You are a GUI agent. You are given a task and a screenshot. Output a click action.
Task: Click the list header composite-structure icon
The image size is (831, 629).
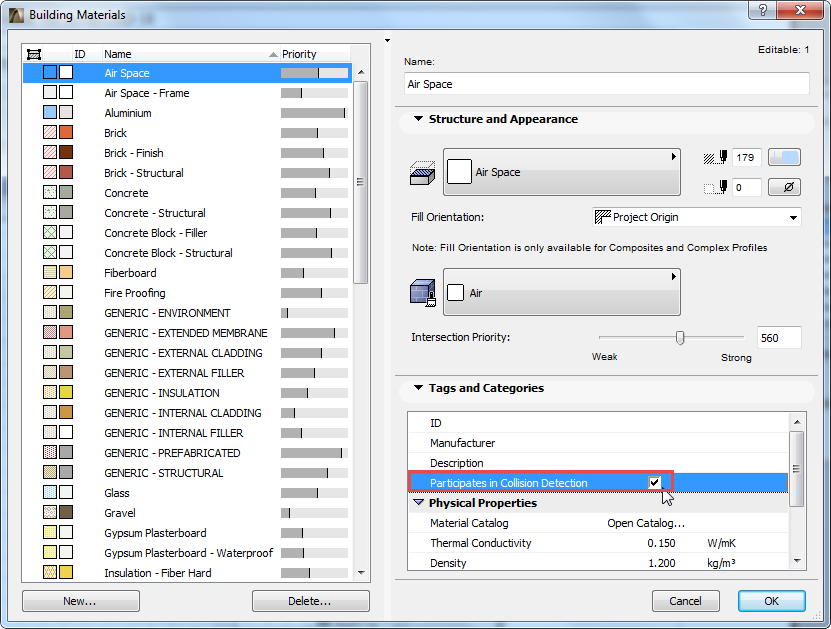coord(34,54)
